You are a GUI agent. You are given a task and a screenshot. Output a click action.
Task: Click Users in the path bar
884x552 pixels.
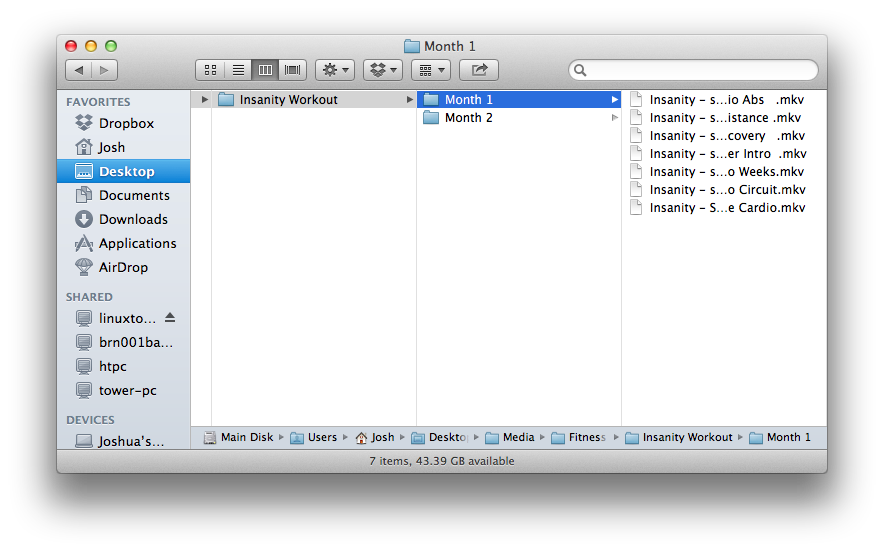click(x=313, y=438)
